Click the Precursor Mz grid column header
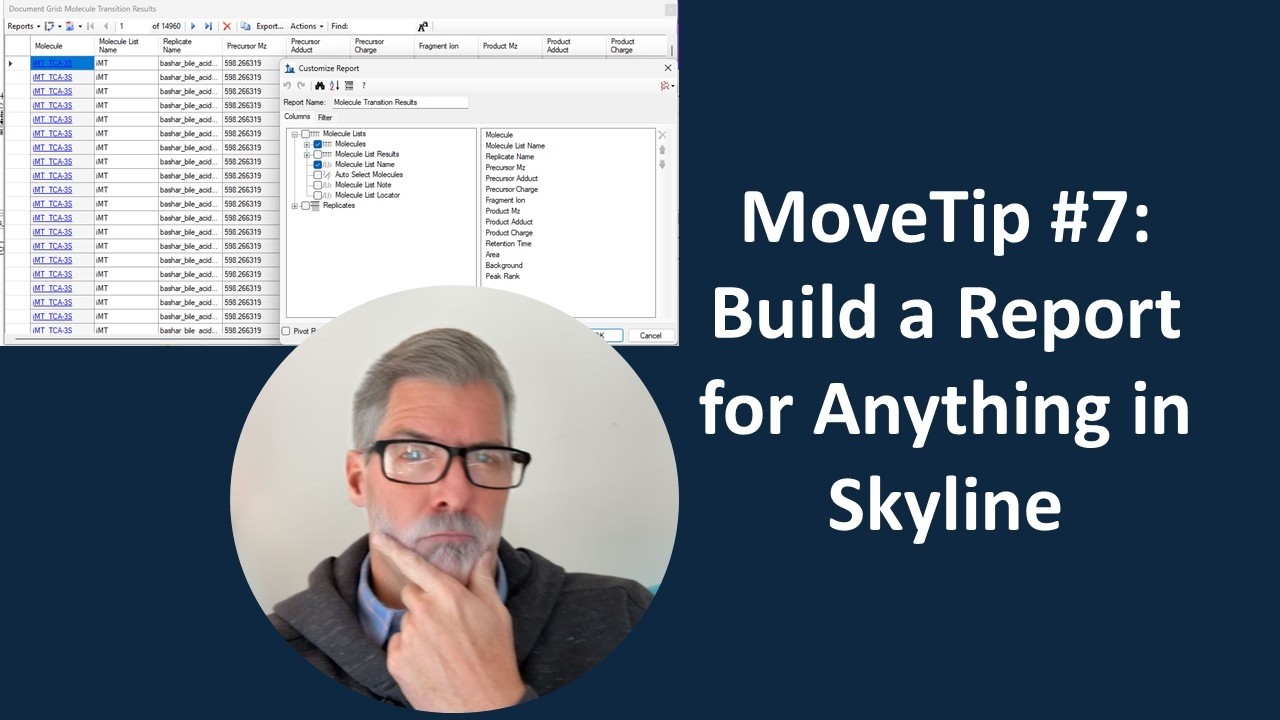Screen dimensions: 1280x720 click(254, 46)
